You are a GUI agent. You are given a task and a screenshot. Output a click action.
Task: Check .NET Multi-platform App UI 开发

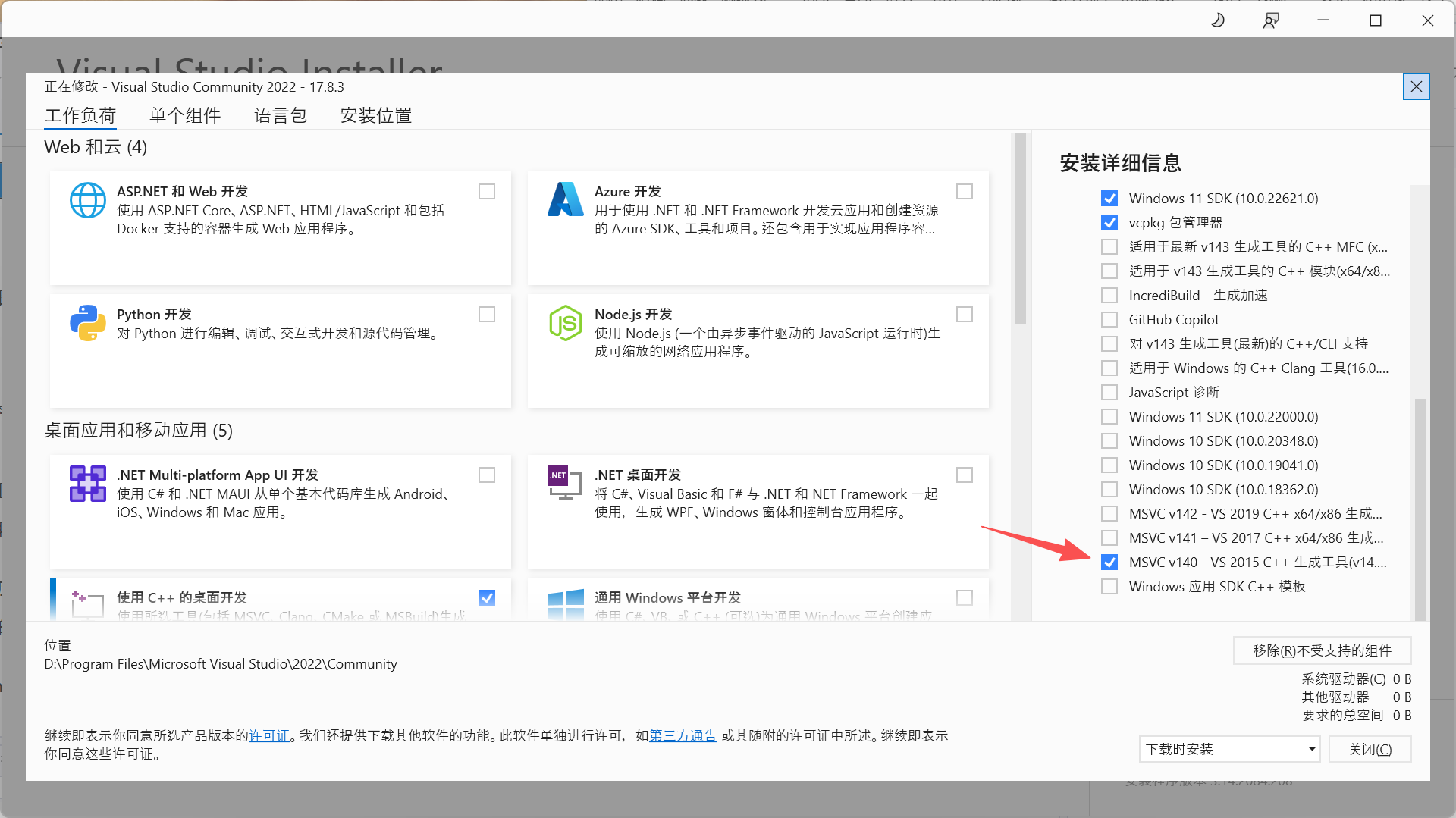coord(487,475)
